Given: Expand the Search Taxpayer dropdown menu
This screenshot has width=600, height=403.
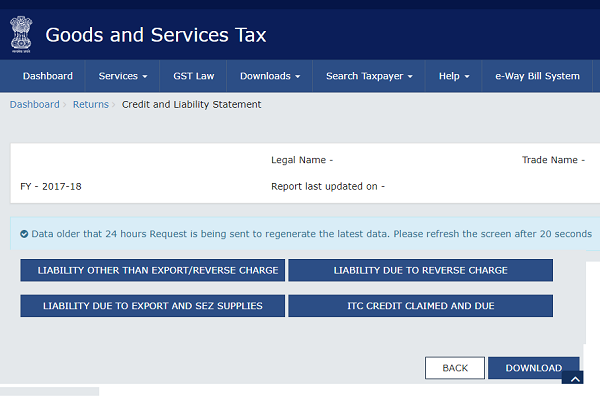Looking at the screenshot, I should pos(369,76).
